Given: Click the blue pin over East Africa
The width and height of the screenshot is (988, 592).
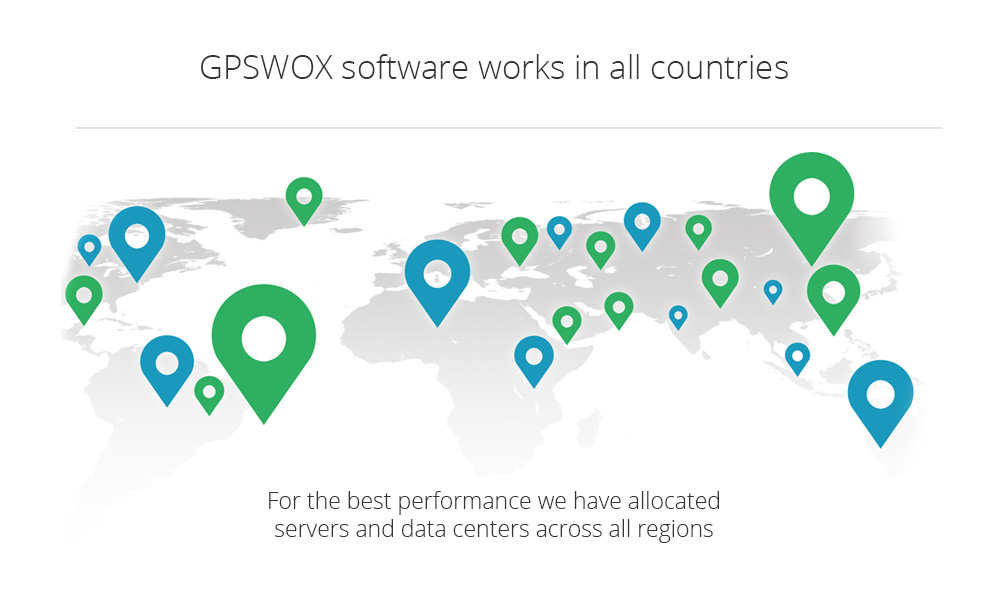Looking at the screenshot, I should 534,357.
